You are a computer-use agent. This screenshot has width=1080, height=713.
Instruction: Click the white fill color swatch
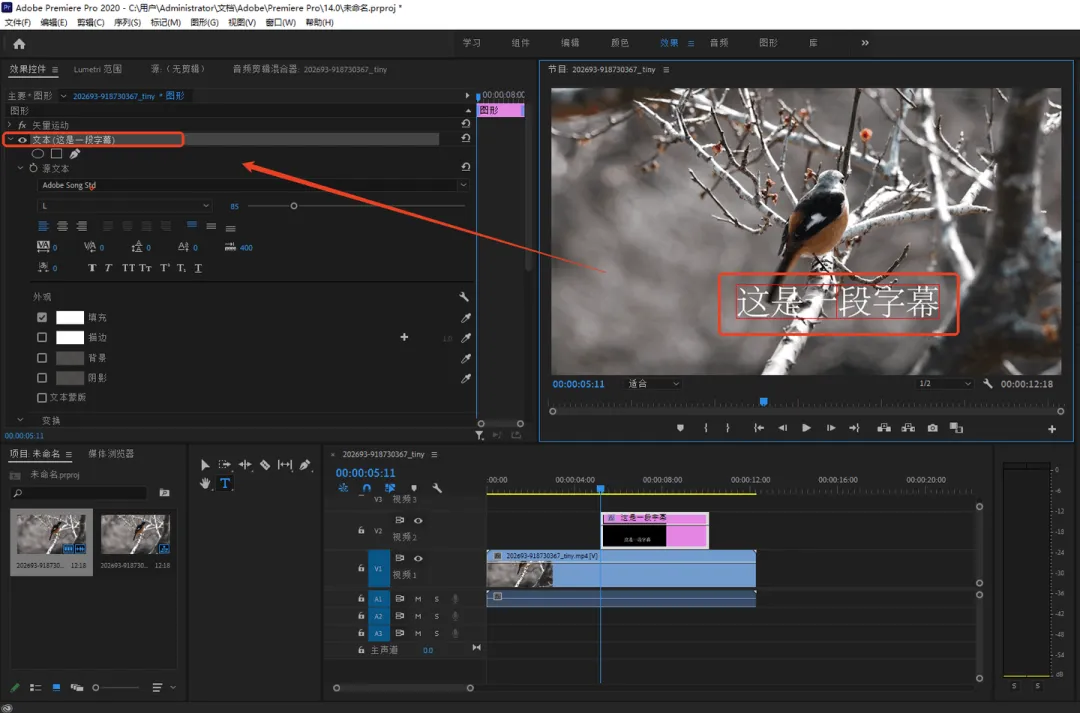point(70,318)
